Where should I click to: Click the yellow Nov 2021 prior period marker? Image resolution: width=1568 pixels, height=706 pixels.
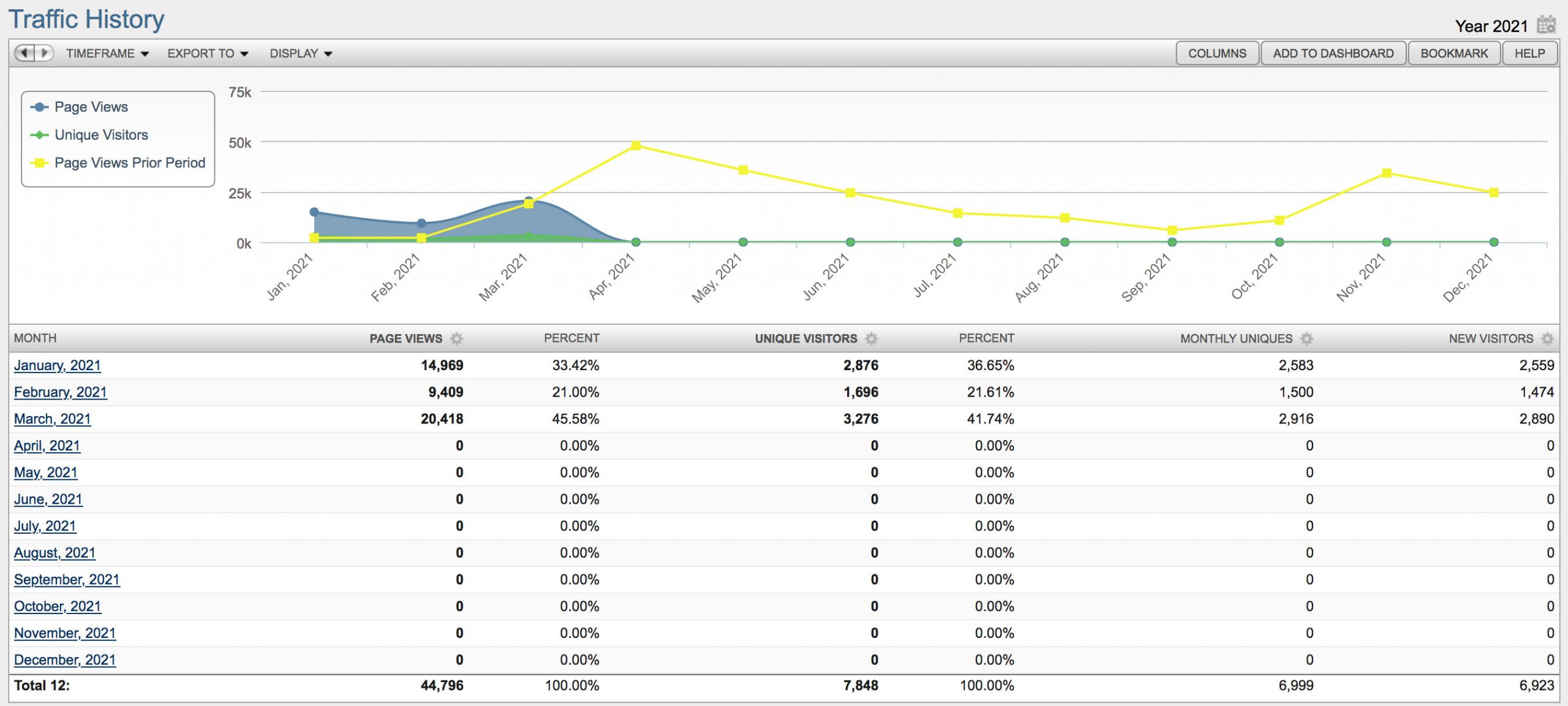[x=1387, y=173]
